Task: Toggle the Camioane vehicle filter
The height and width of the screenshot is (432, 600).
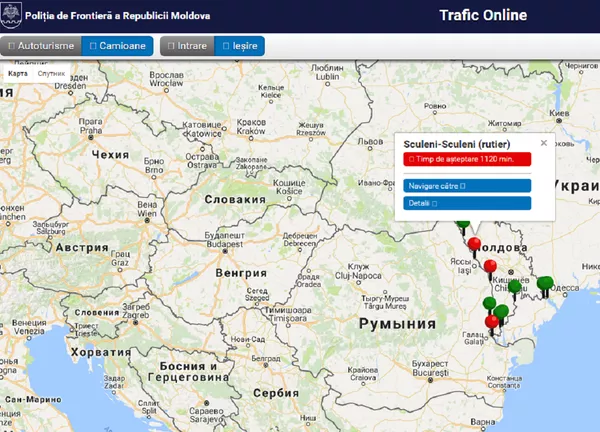Action: pos(117,46)
